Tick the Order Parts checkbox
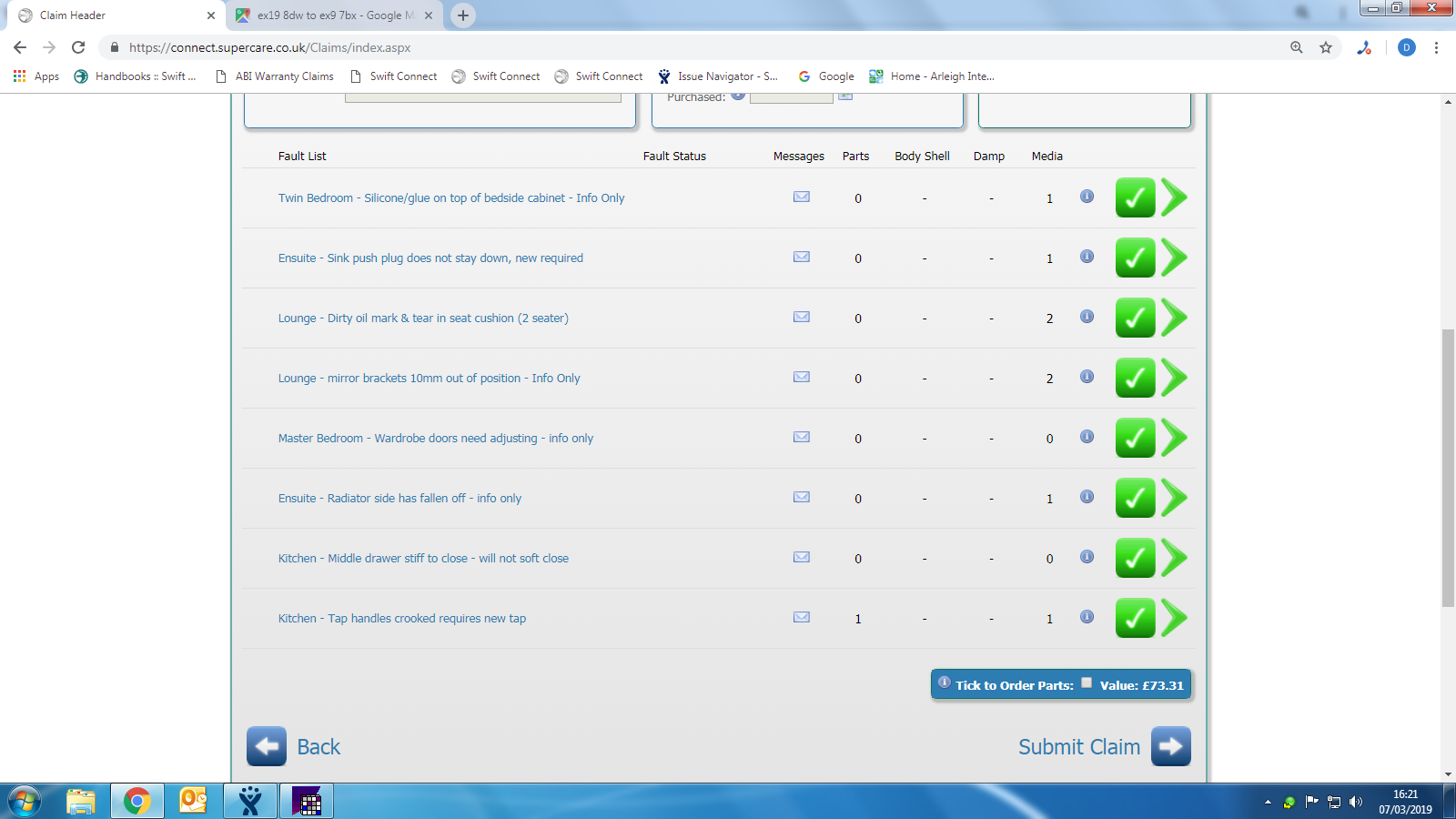Viewport: 1456px width, 819px height. pos(1086,683)
